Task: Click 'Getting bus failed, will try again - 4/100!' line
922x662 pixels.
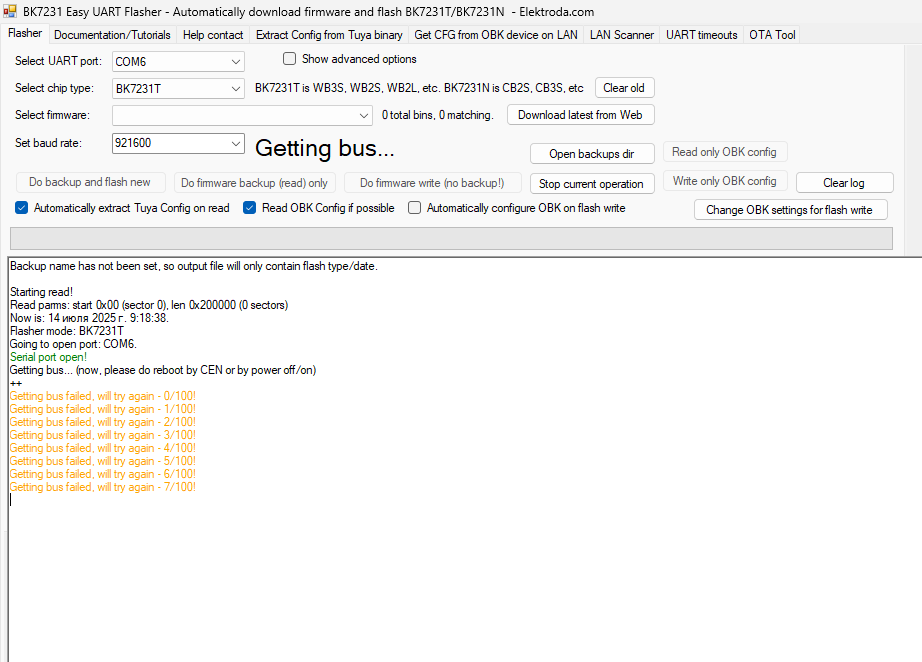Action: [102, 448]
